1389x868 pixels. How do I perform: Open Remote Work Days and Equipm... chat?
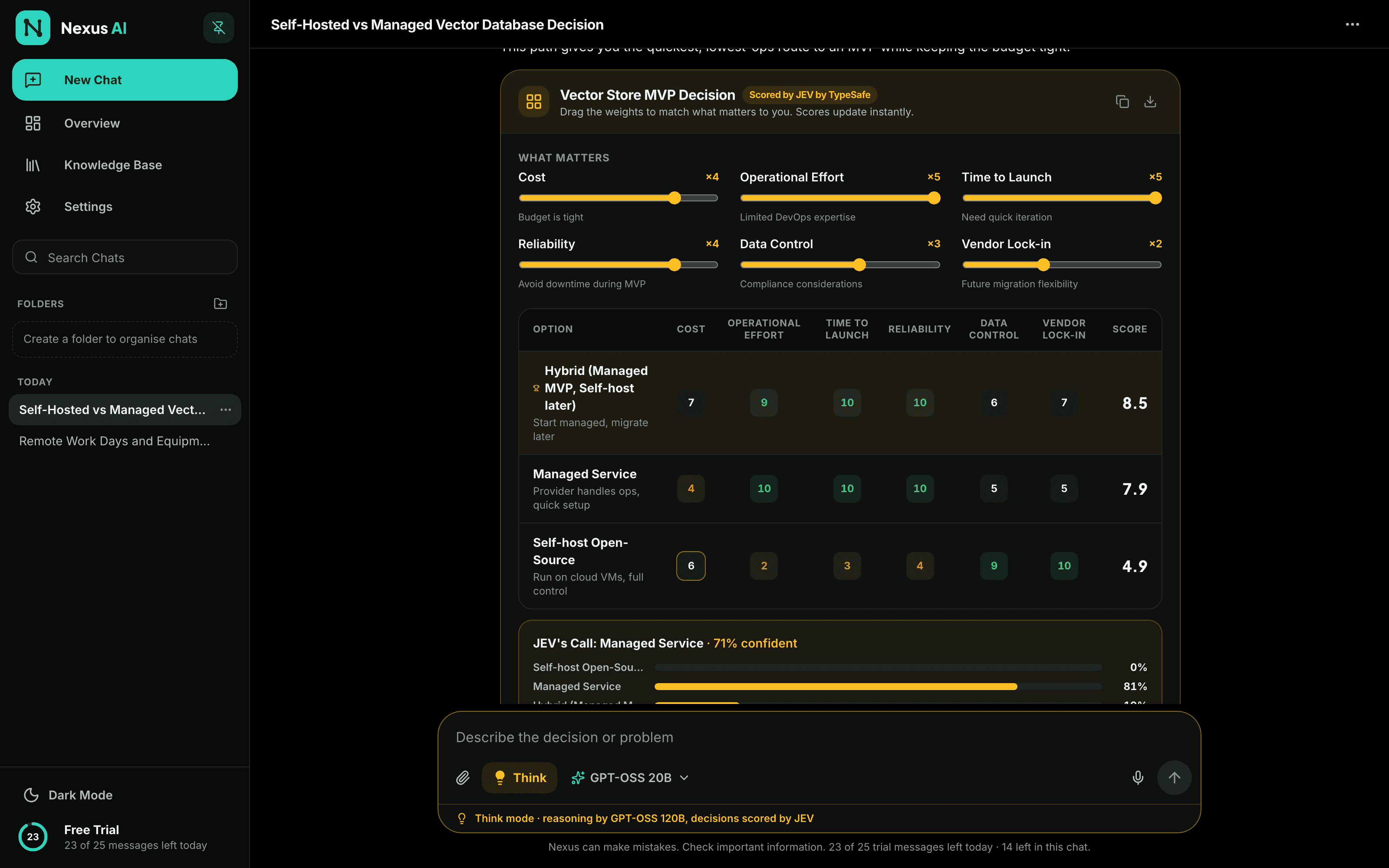125,441
